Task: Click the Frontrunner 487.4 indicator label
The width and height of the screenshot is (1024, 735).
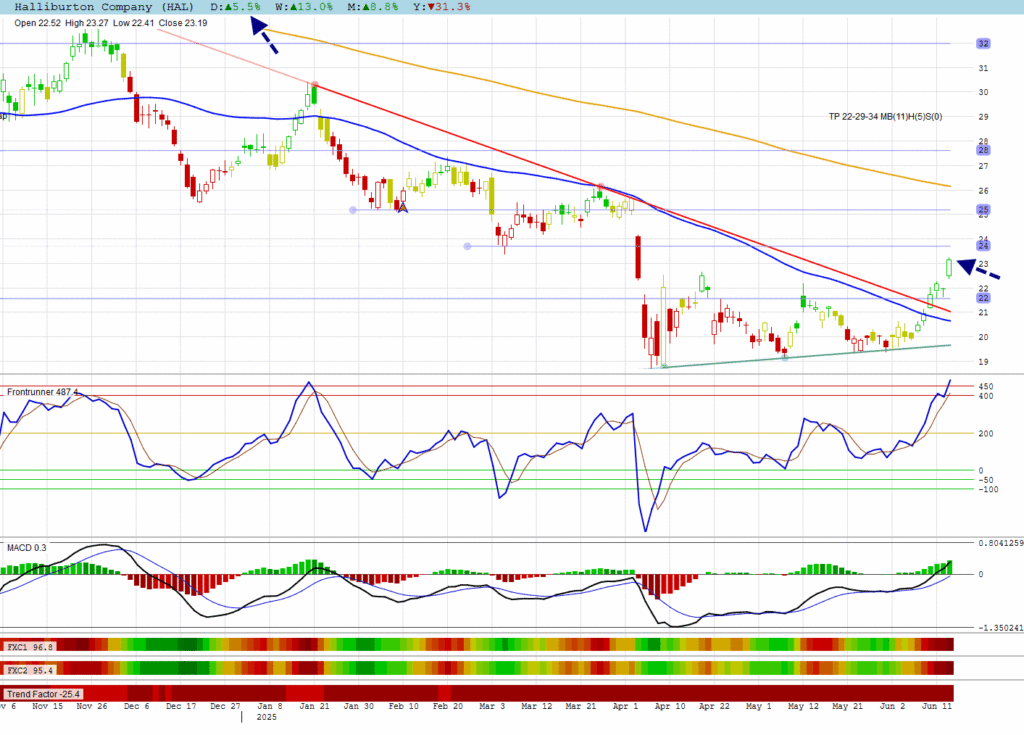Action: (x=42, y=392)
